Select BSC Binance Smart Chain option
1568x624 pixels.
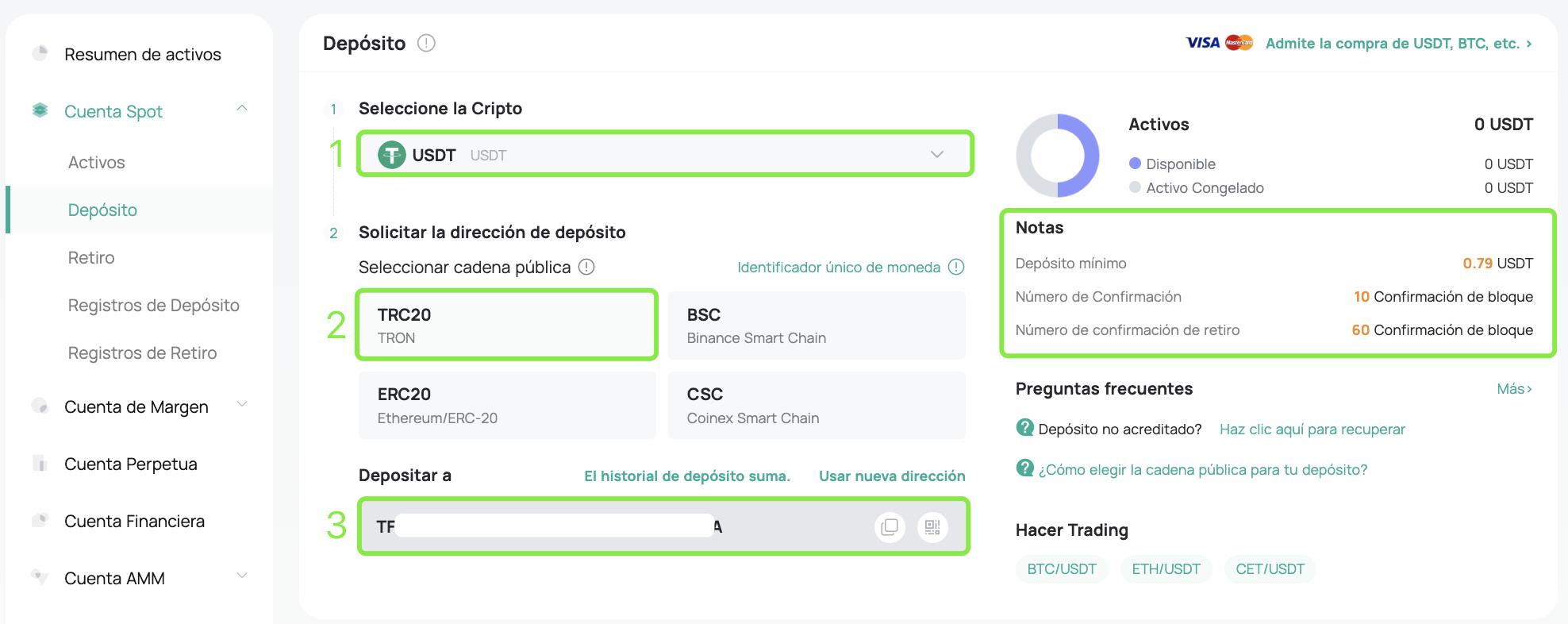(817, 325)
